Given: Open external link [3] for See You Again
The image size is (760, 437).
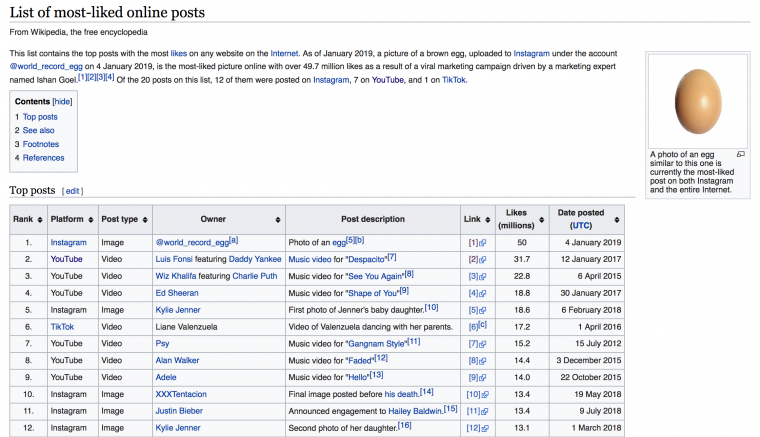Looking at the screenshot, I should point(477,276).
